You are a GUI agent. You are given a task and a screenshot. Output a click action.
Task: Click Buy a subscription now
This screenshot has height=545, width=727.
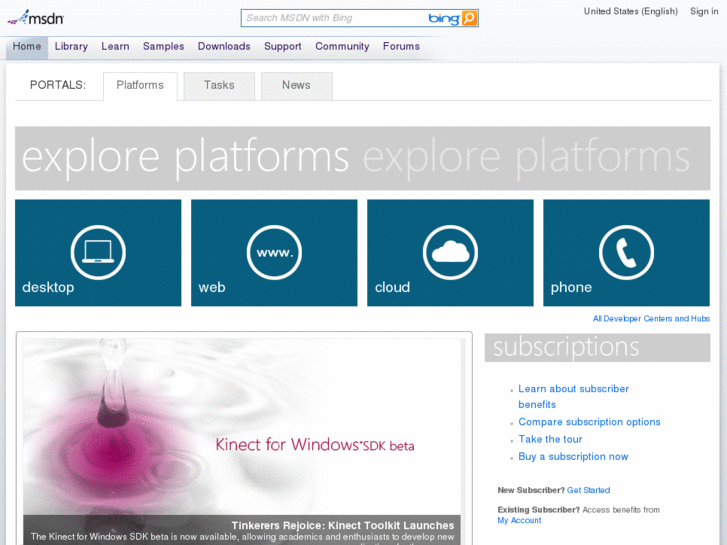tap(573, 457)
